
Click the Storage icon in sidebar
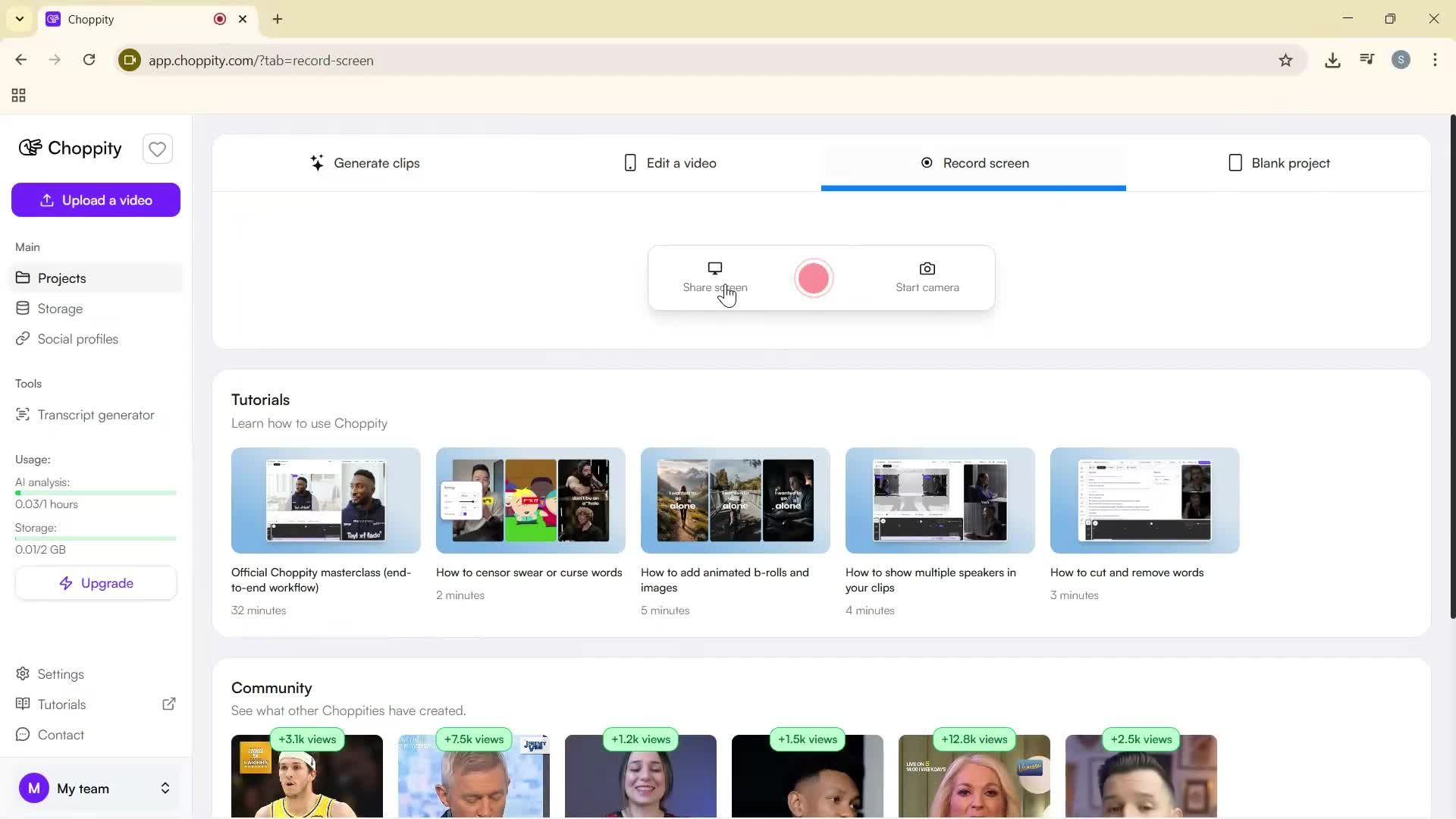(x=23, y=308)
